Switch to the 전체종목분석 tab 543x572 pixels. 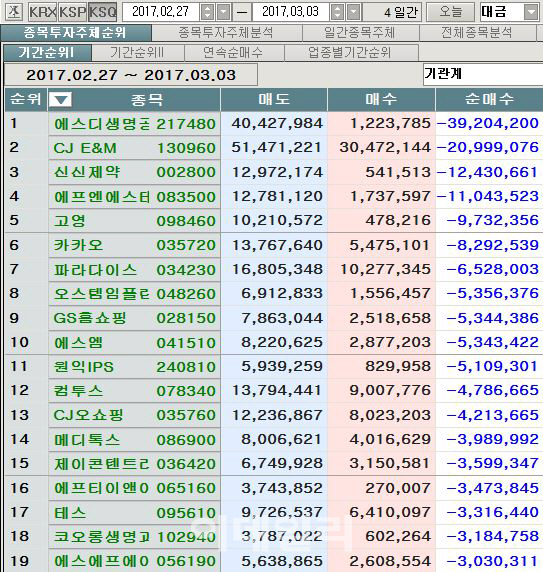[477, 33]
